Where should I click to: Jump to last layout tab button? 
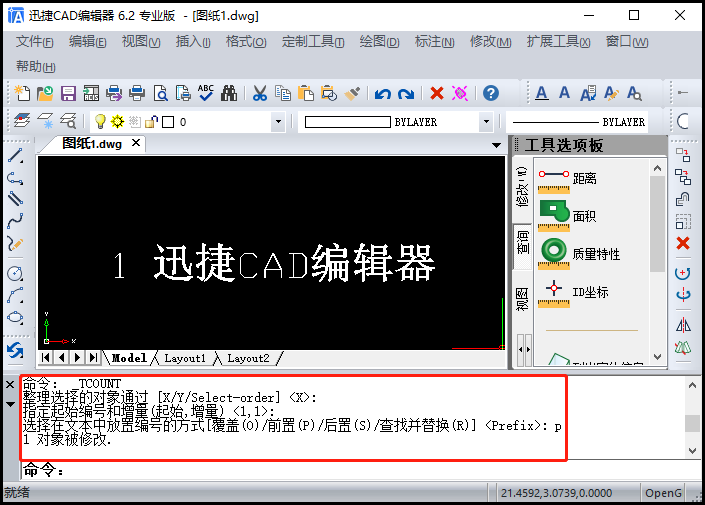click(x=93, y=358)
